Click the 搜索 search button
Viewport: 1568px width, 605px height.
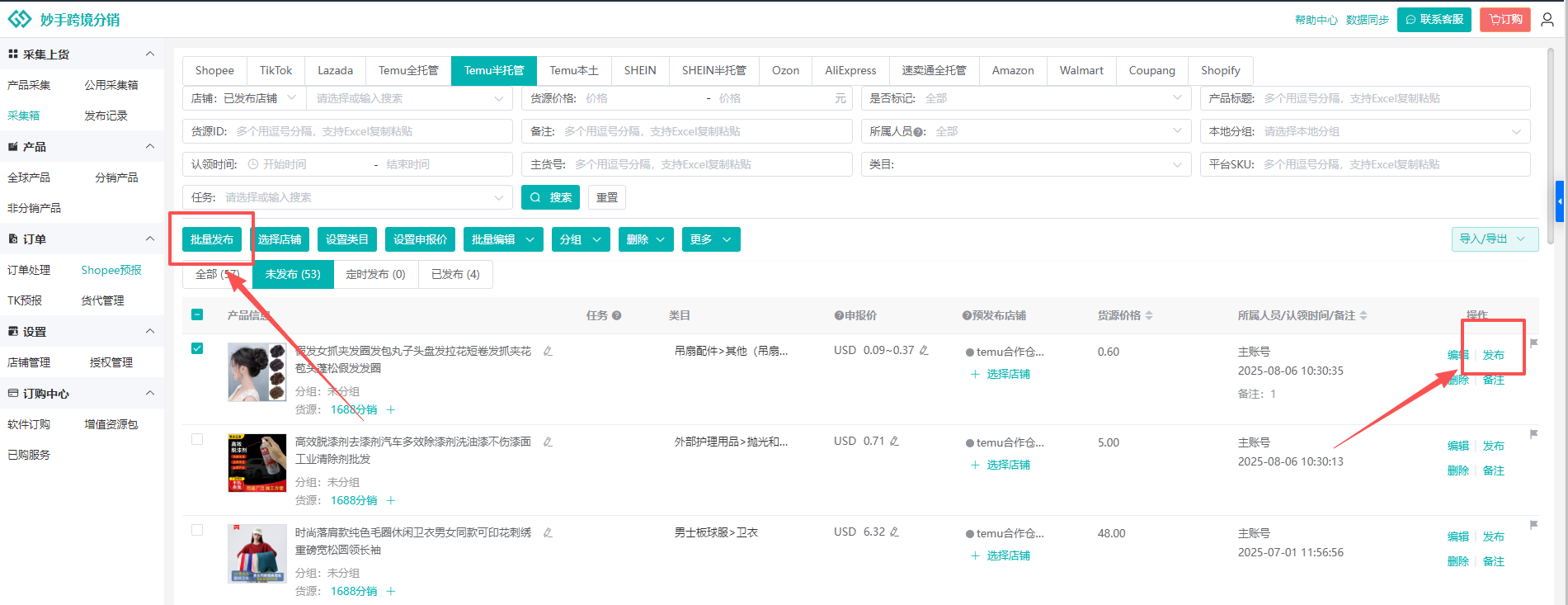550,197
